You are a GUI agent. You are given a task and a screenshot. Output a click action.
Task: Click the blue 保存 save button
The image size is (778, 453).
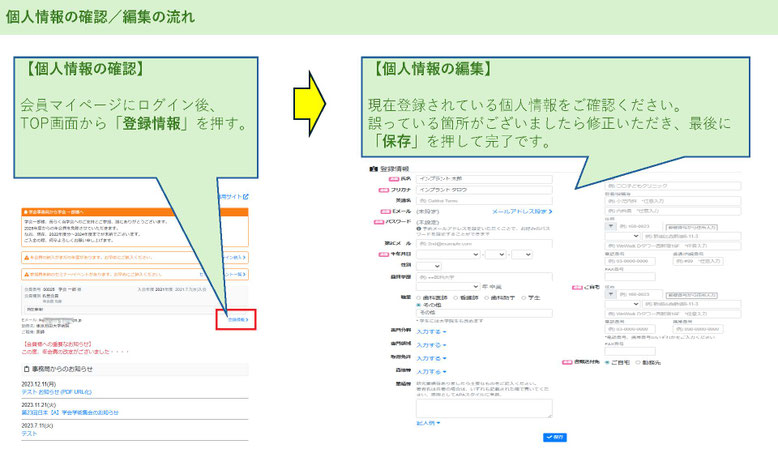point(555,437)
